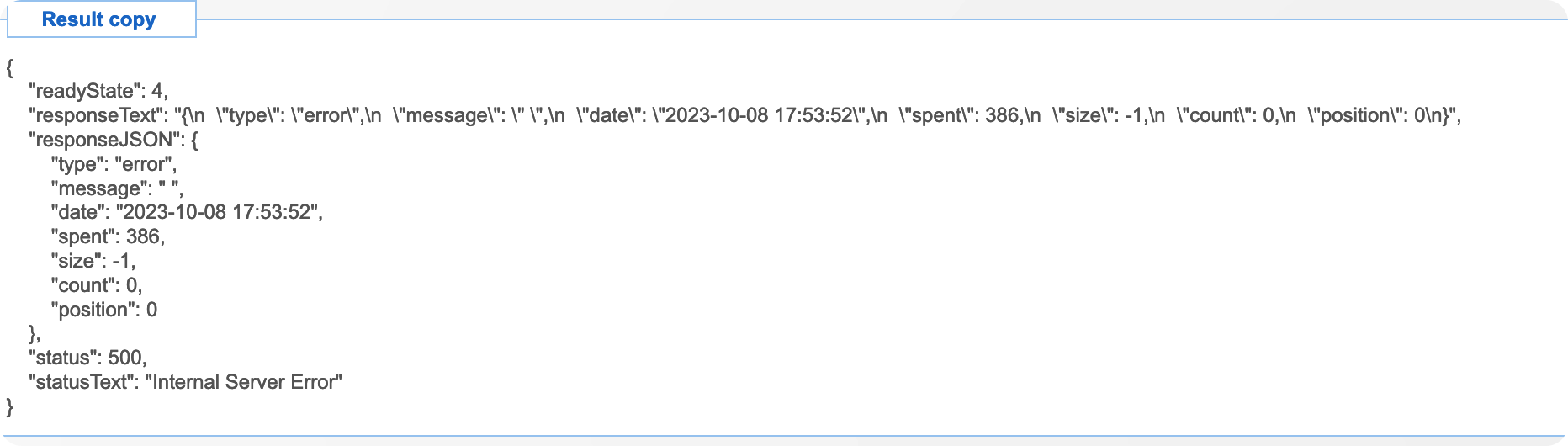Click the "type": "error" line inside responseJSON
The height and width of the screenshot is (446, 1568).
point(114,164)
